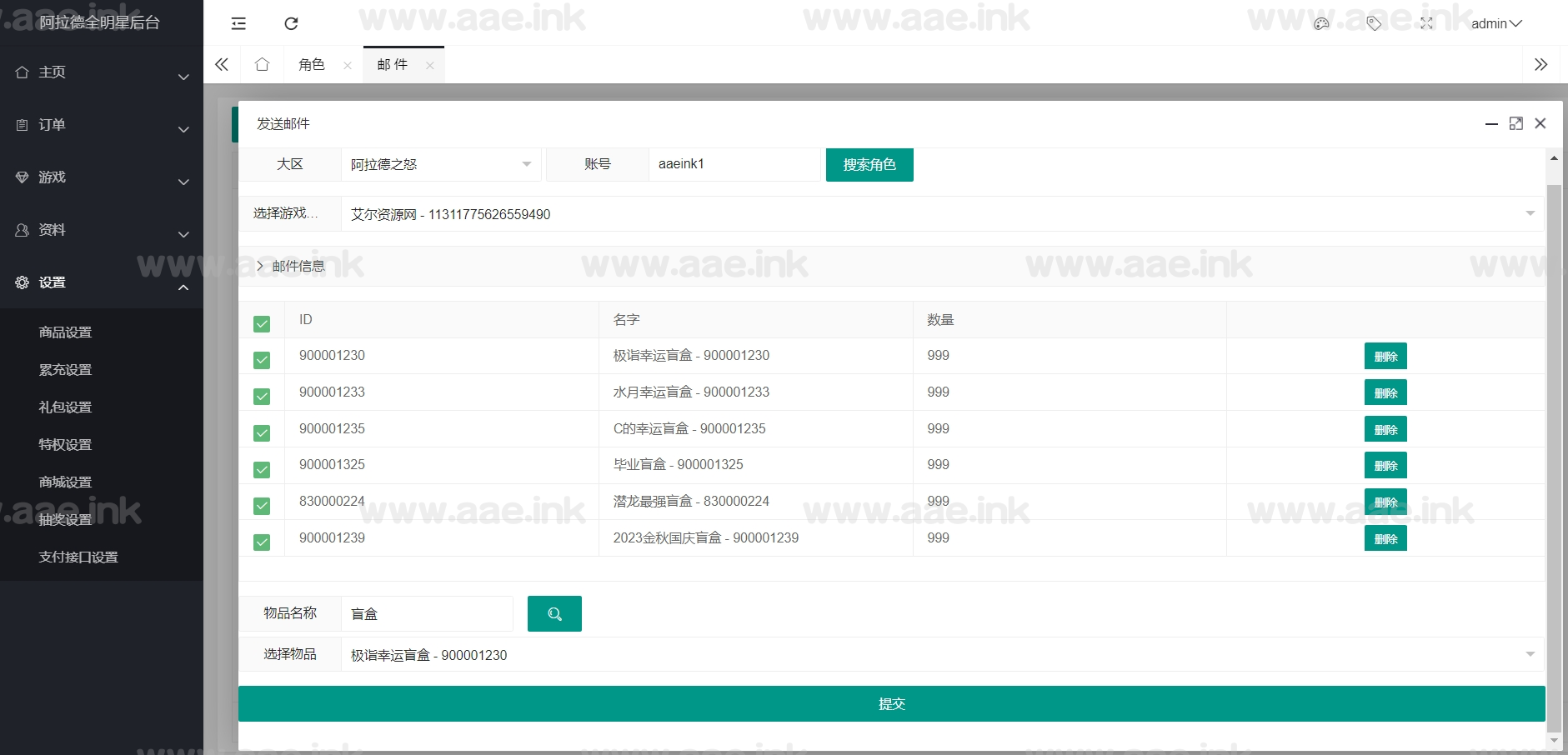This screenshot has width=1568, height=755.
Task: Open 礼包设置 in sidebar
Action: pyautogui.click(x=65, y=407)
